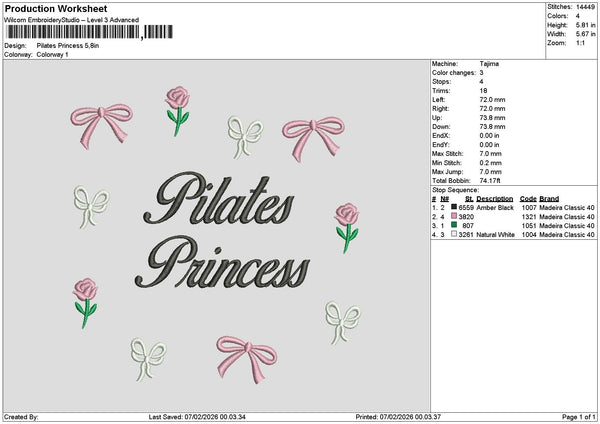Screen dimensions: 600x424
Task: Select the Brand column header
Action: [x=550, y=198]
